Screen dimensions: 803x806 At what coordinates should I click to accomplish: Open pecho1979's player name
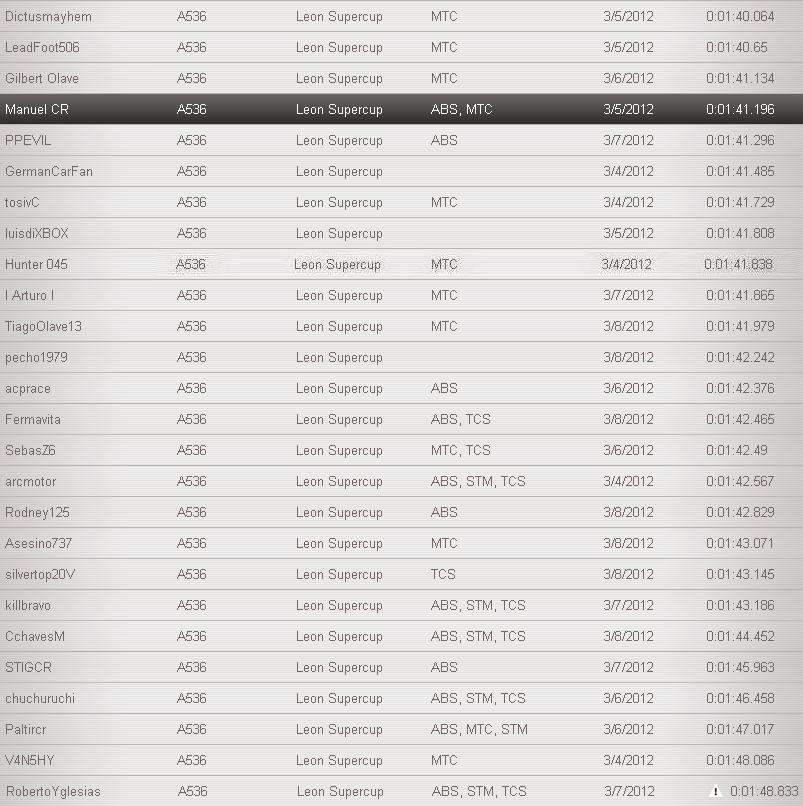click(x=36, y=357)
